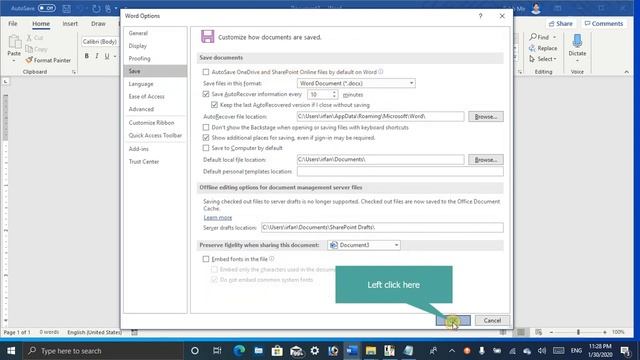
Task: Toggle Underline formatting in ribbon
Action: [x=107, y=56]
